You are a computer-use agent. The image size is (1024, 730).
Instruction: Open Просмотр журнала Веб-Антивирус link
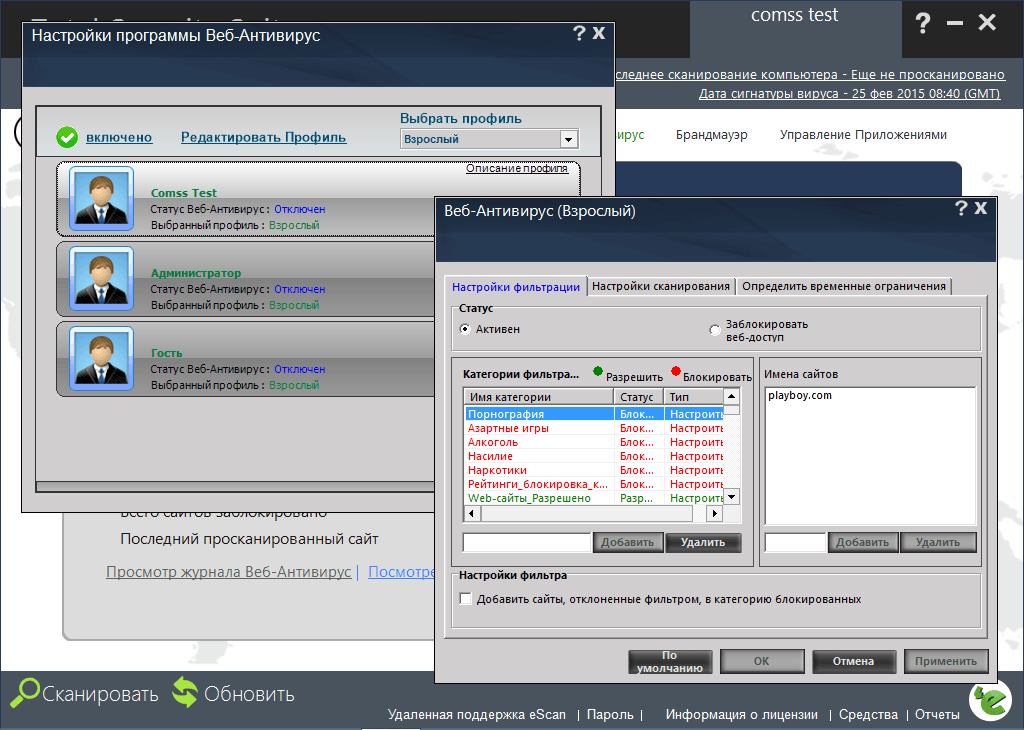point(229,572)
